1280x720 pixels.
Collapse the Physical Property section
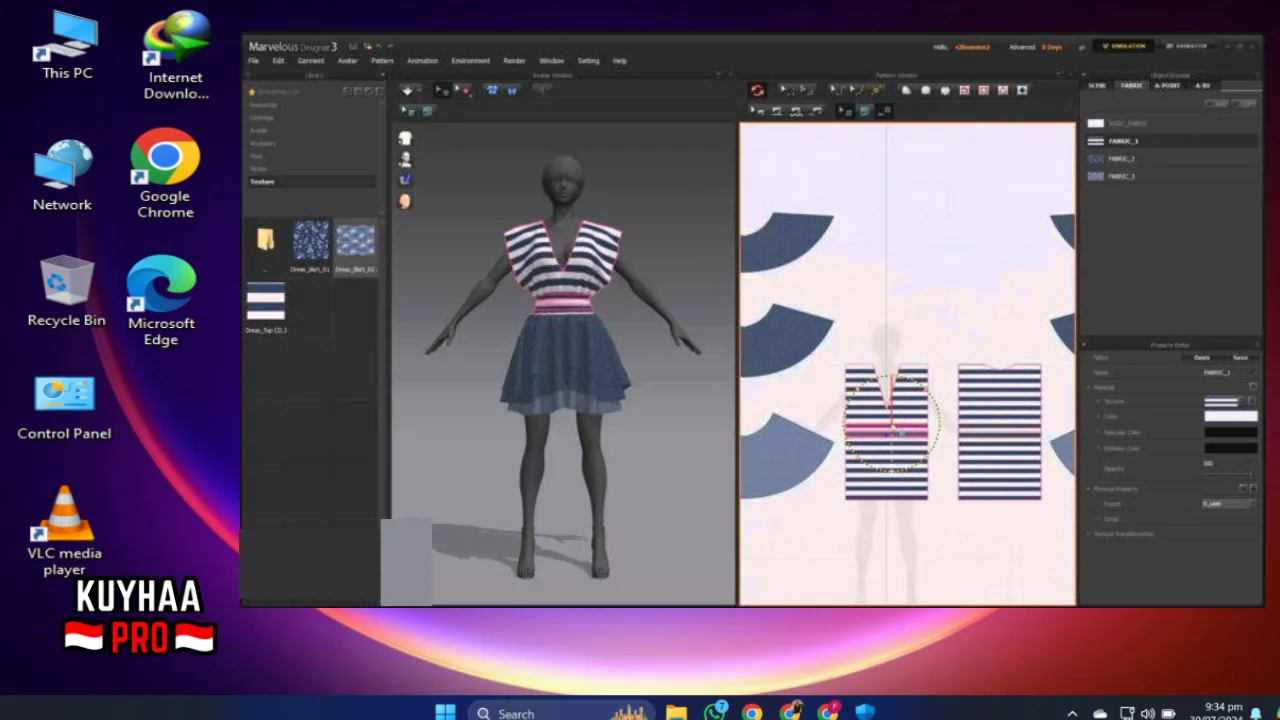pos(1088,489)
